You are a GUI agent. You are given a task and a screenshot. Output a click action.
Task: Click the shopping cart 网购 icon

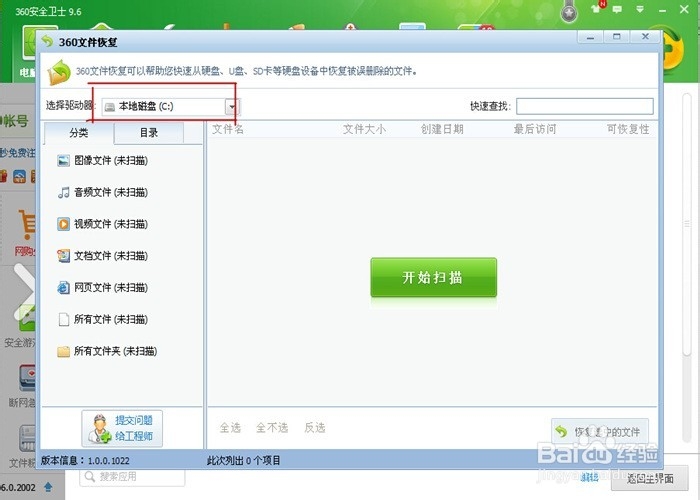point(27,224)
